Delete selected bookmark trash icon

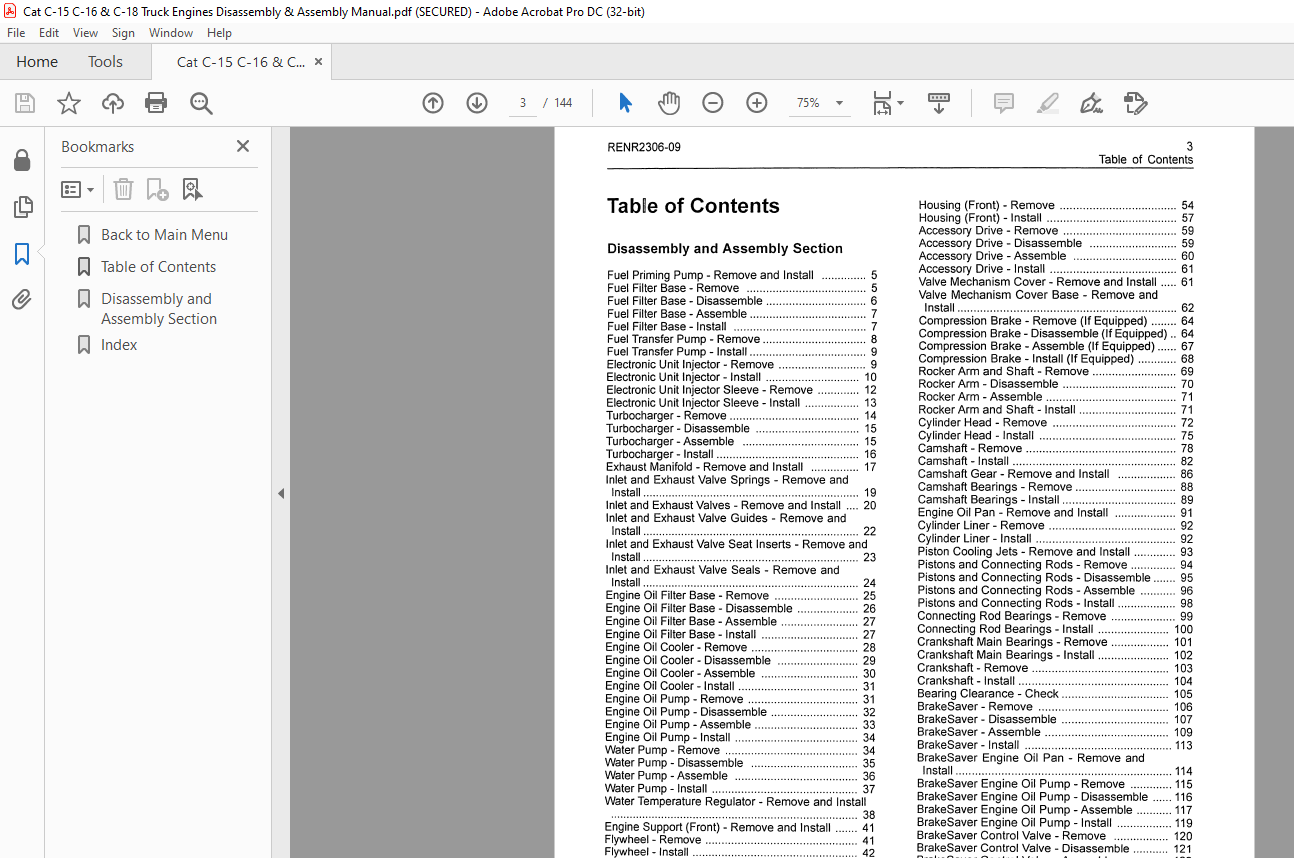[x=122, y=189]
